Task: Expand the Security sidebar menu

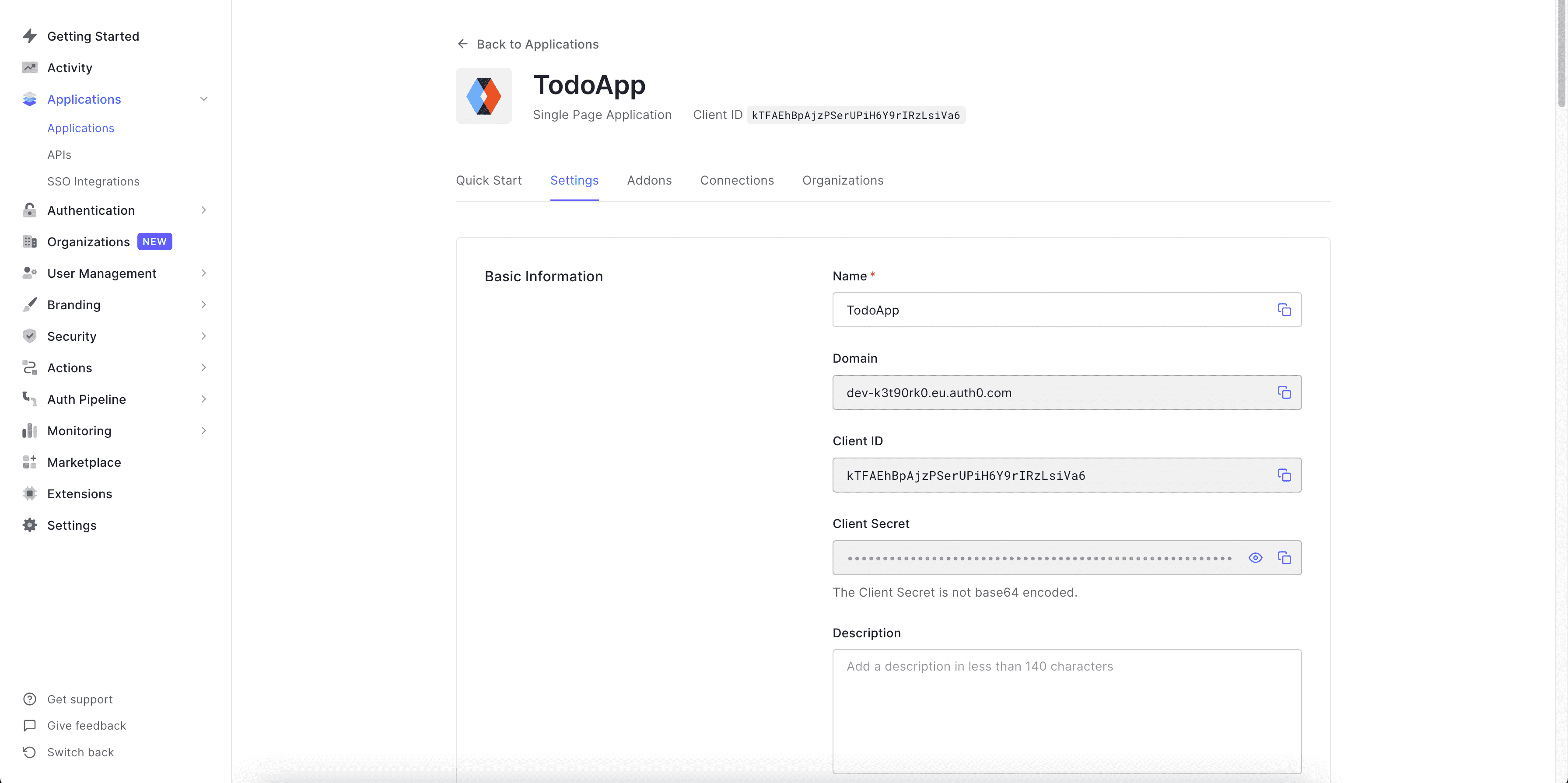Action: point(71,336)
